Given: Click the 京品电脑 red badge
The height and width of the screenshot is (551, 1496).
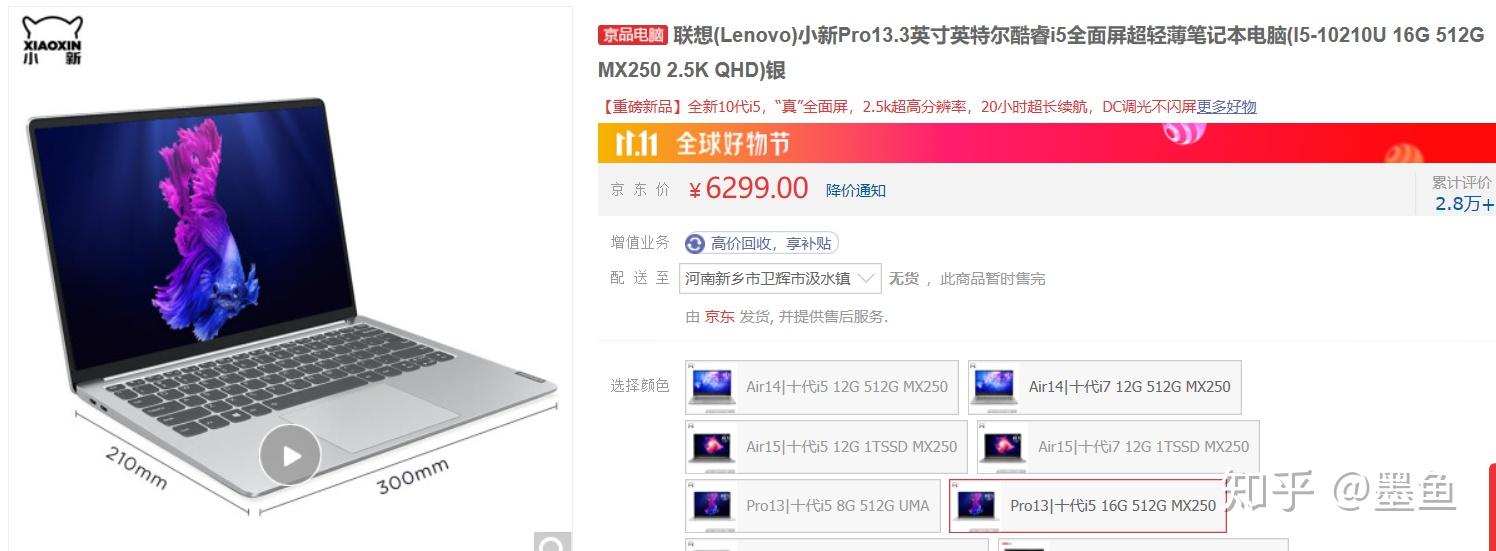Looking at the screenshot, I should 633,35.
